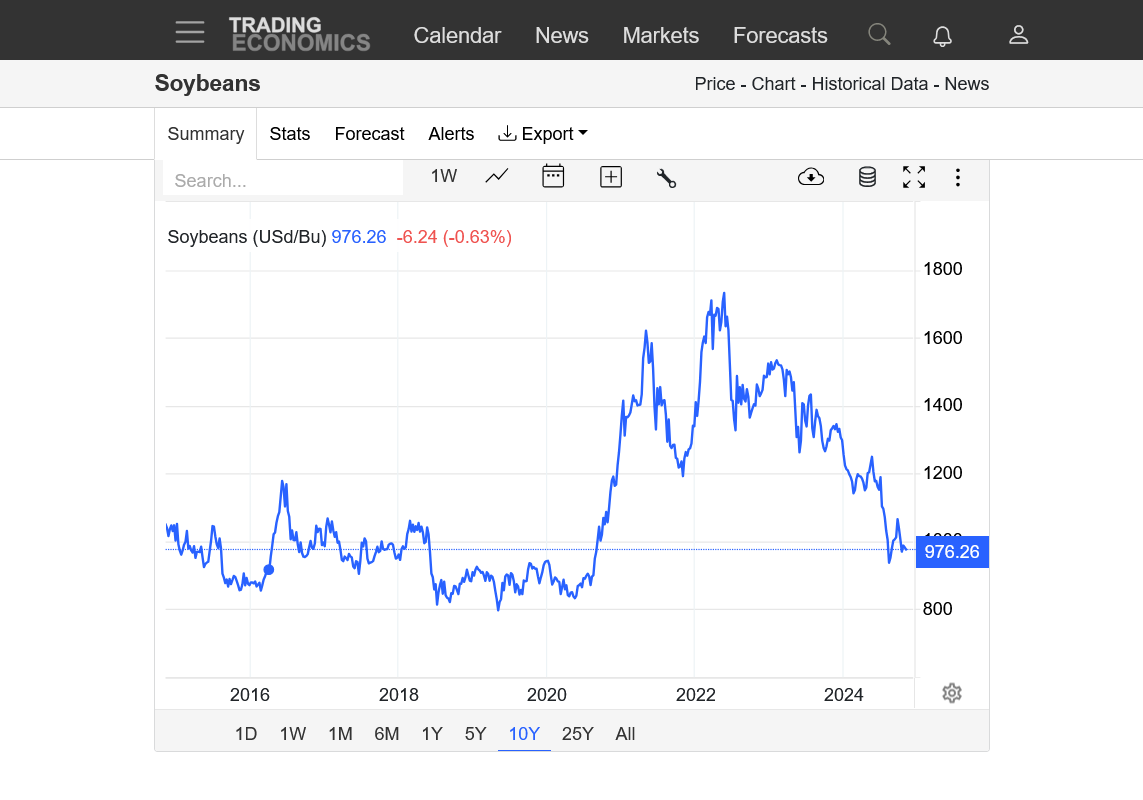Open the user account icon
The width and height of the screenshot is (1143, 800).
(1018, 35)
